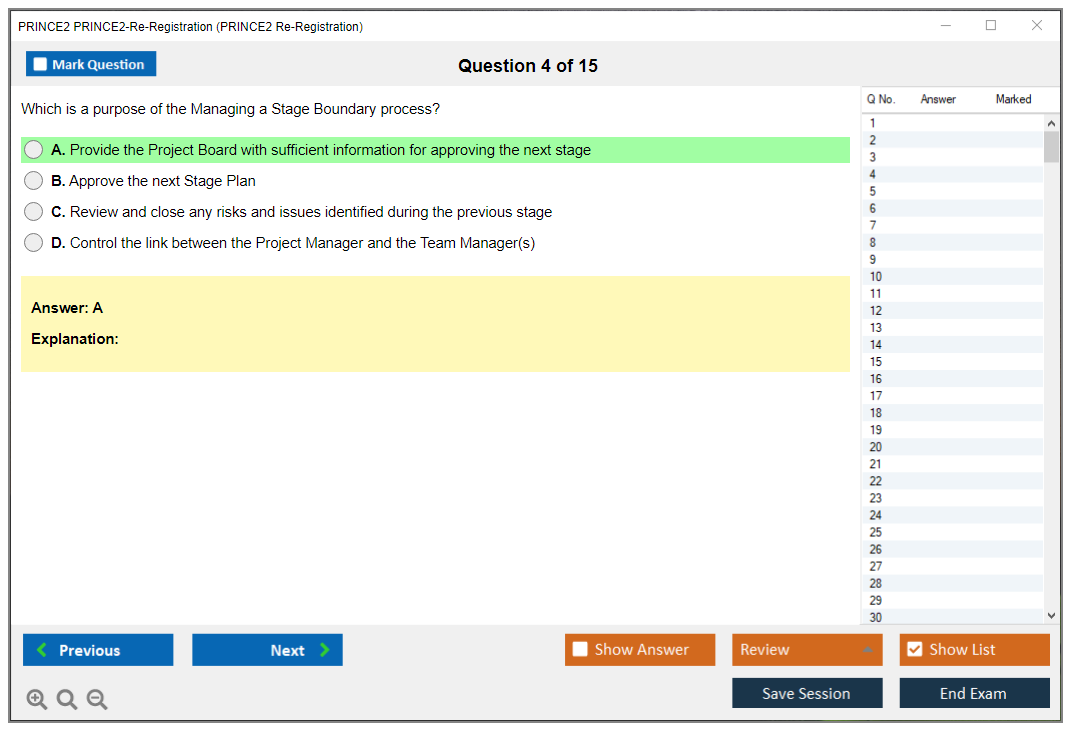This screenshot has height=735, width=1075.
Task: Go back to the Previous question
Action: pos(98,650)
